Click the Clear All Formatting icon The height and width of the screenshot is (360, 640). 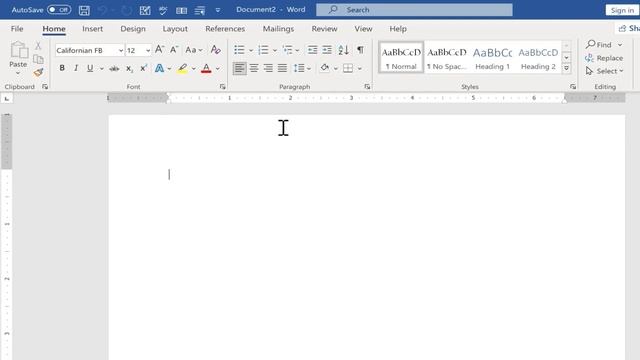pos(216,50)
